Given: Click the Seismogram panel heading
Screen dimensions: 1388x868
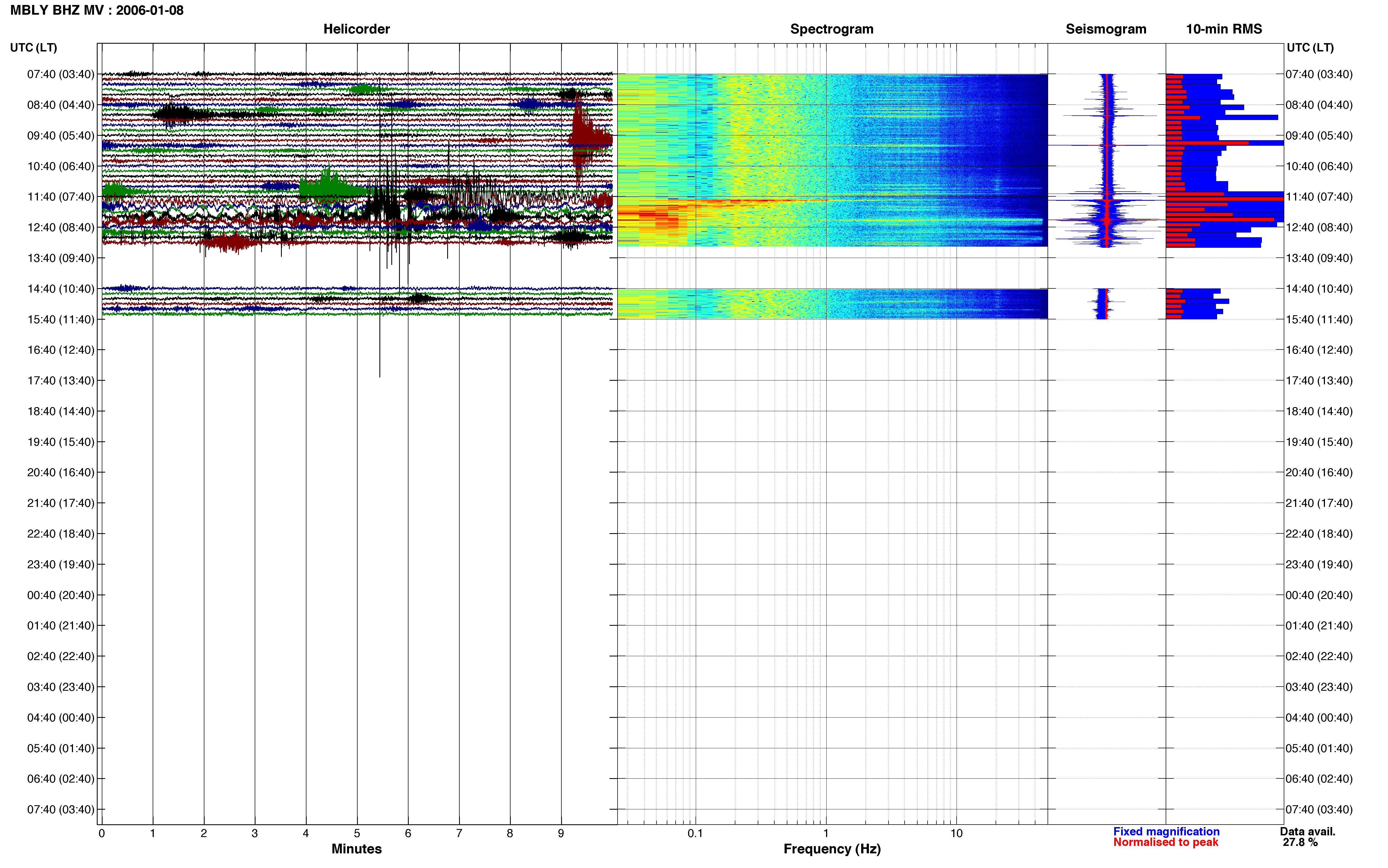Looking at the screenshot, I should 1106,29.
